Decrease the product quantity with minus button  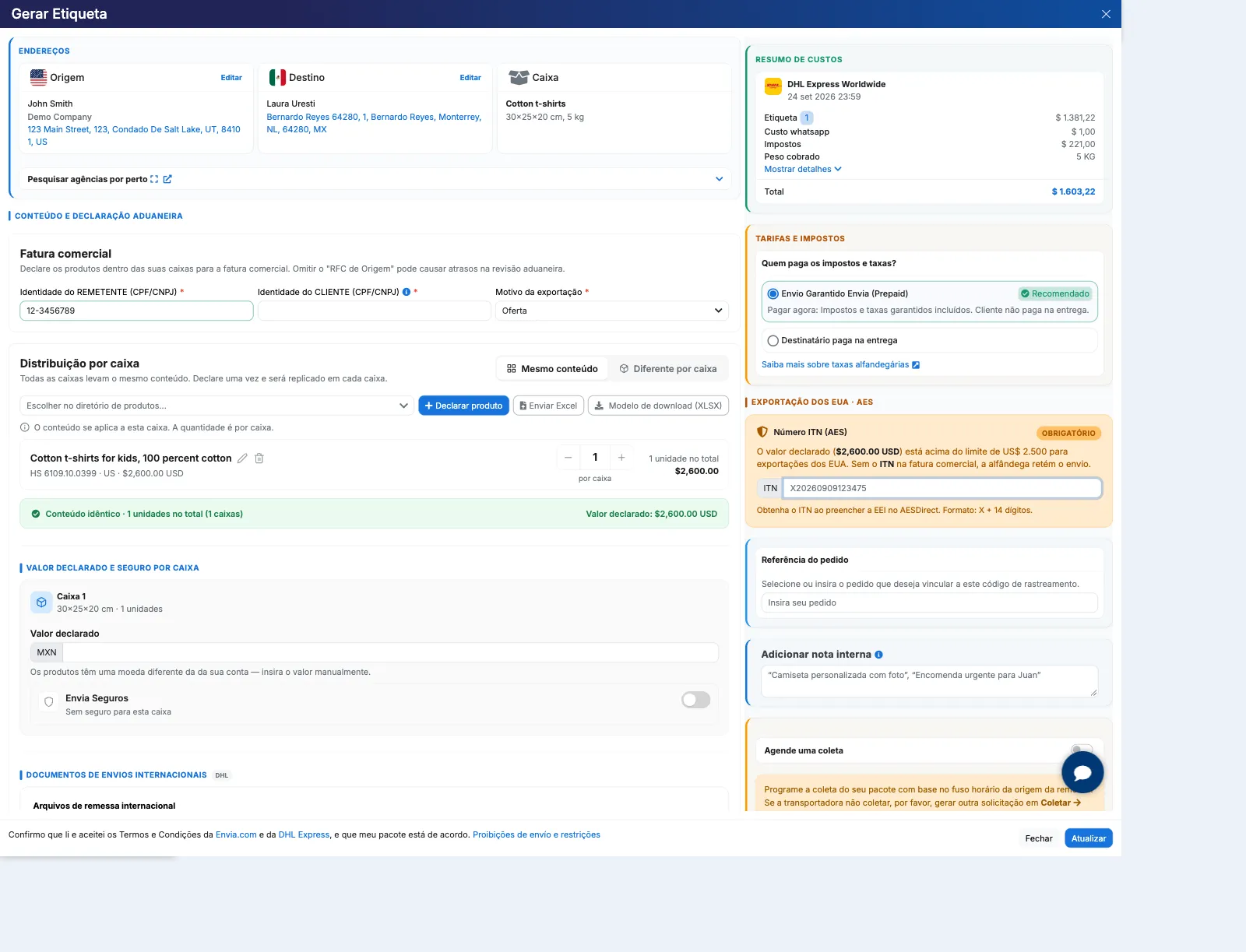(x=568, y=458)
